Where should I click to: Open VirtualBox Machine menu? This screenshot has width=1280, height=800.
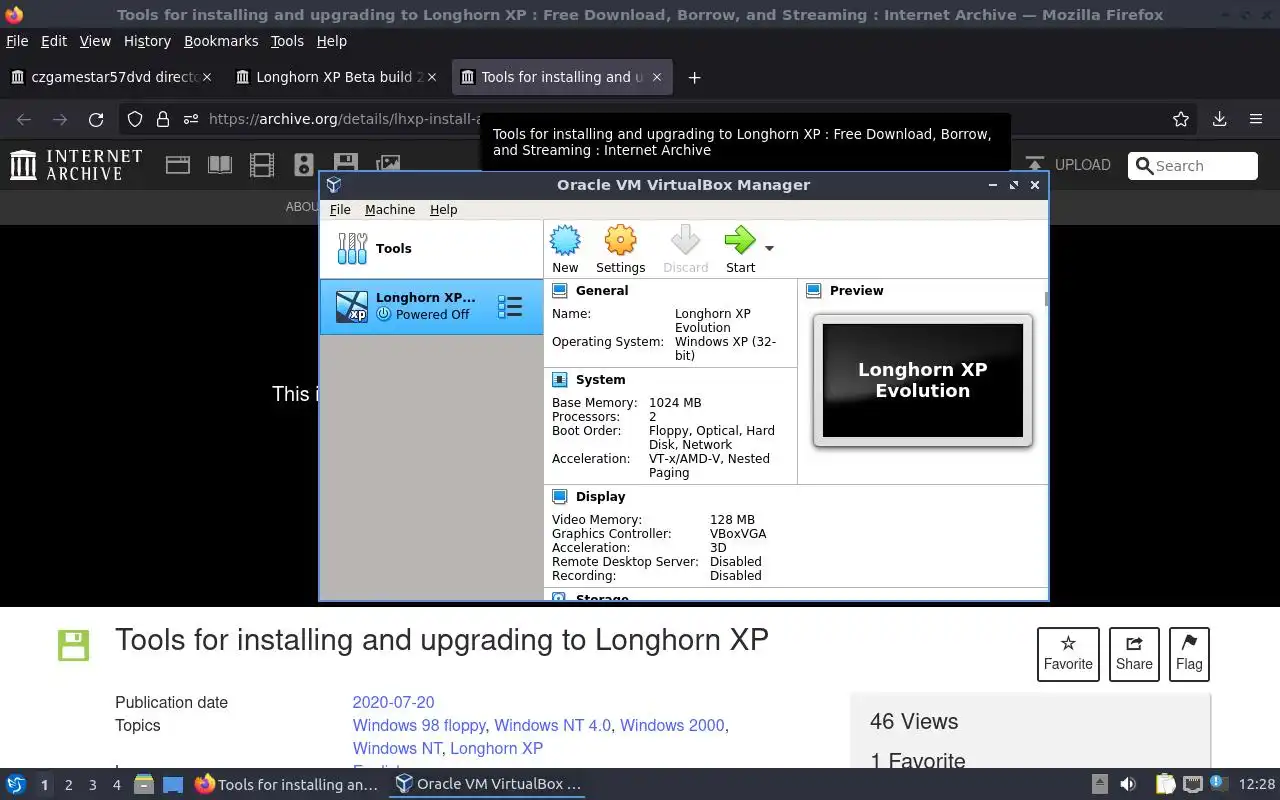390,209
